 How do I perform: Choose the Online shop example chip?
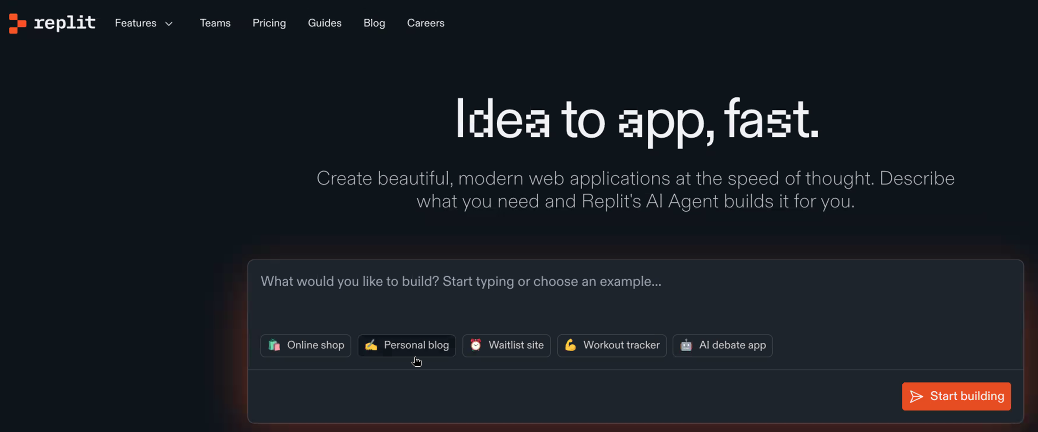tap(306, 345)
